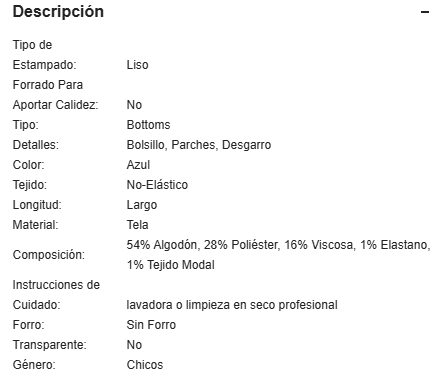The image size is (446, 376).
Task: Click the Descripción heading
Action: (58, 12)
